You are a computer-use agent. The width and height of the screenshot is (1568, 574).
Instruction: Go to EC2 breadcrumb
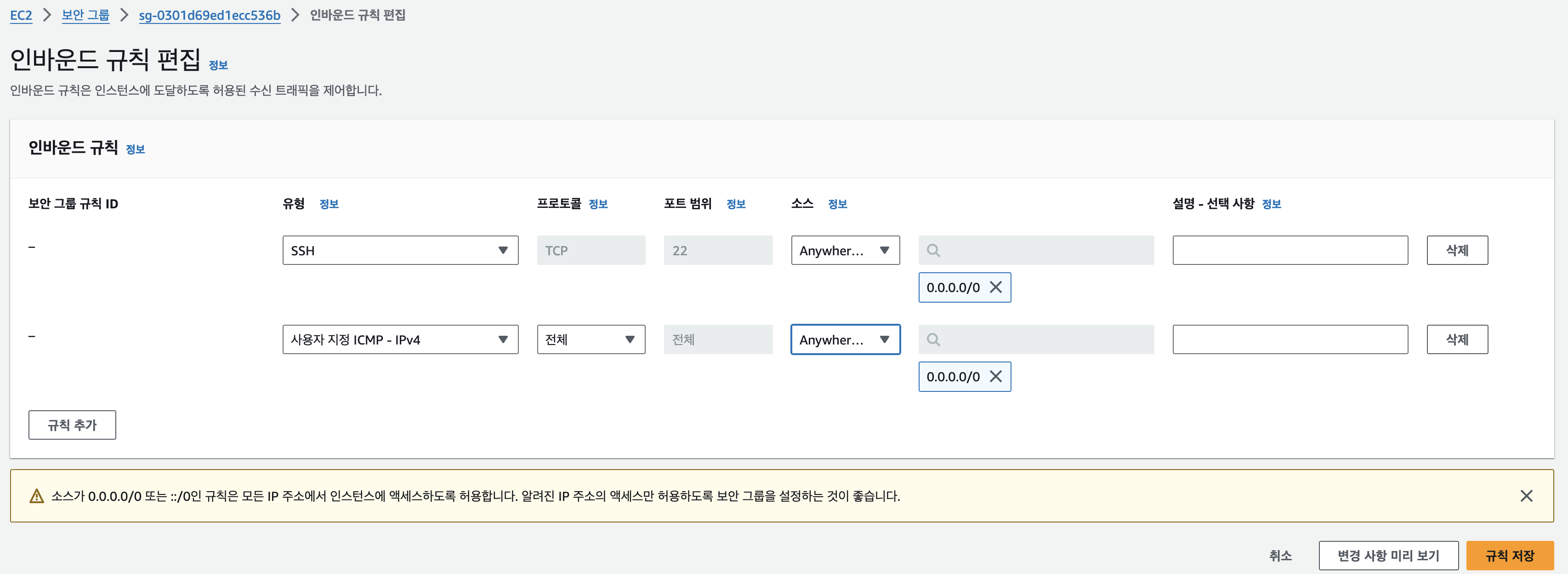click(x=21, y=15)
